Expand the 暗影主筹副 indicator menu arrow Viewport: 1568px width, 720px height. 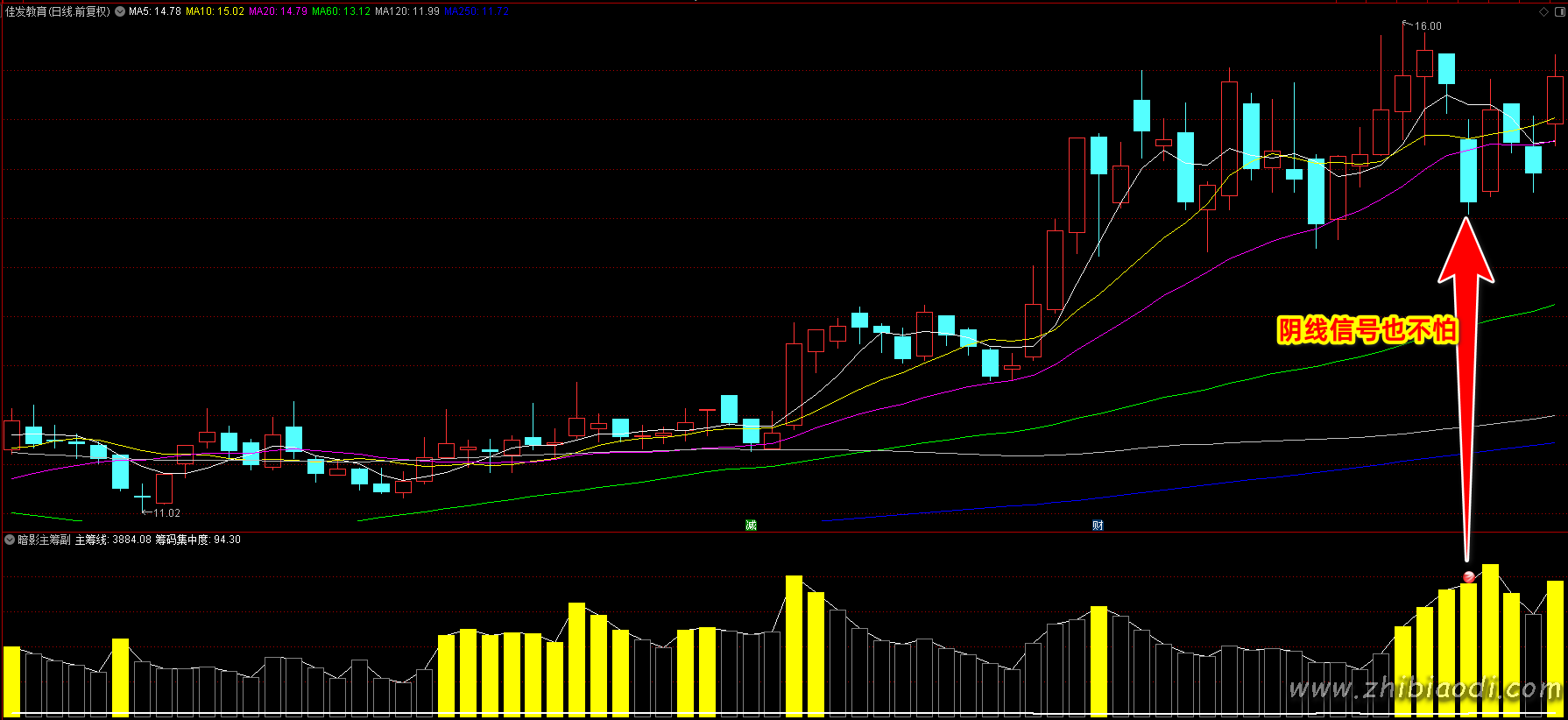coord(10,540)
